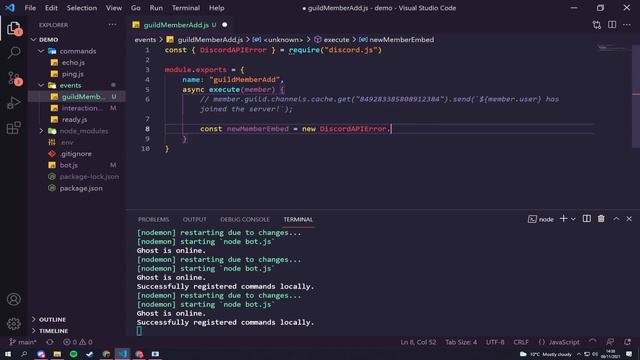This screenshot has height=360, width=640.
Task: Open the Run menu
Action: [156, 8]
